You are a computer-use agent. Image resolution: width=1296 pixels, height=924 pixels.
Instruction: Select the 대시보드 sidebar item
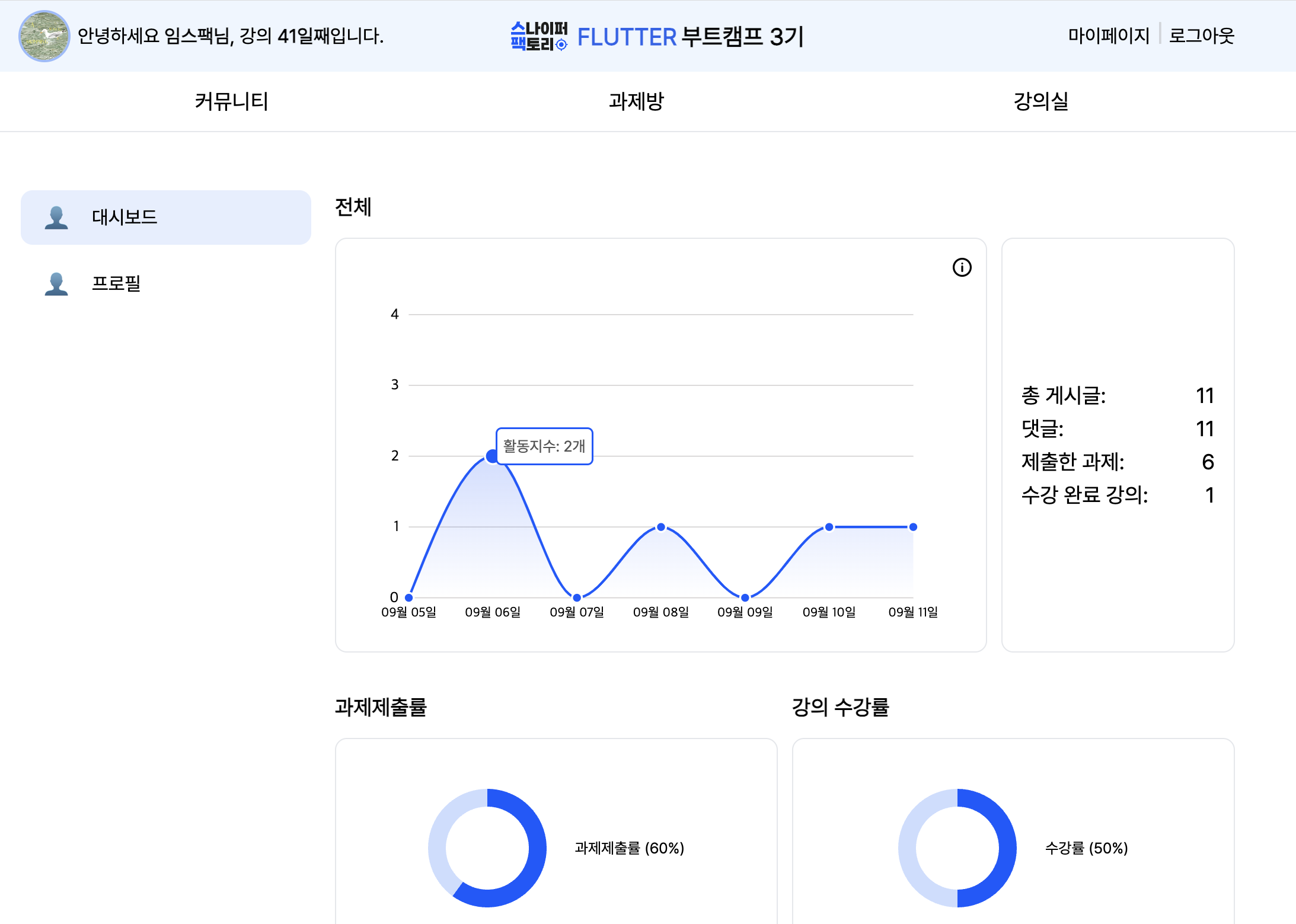coord(125,217)
